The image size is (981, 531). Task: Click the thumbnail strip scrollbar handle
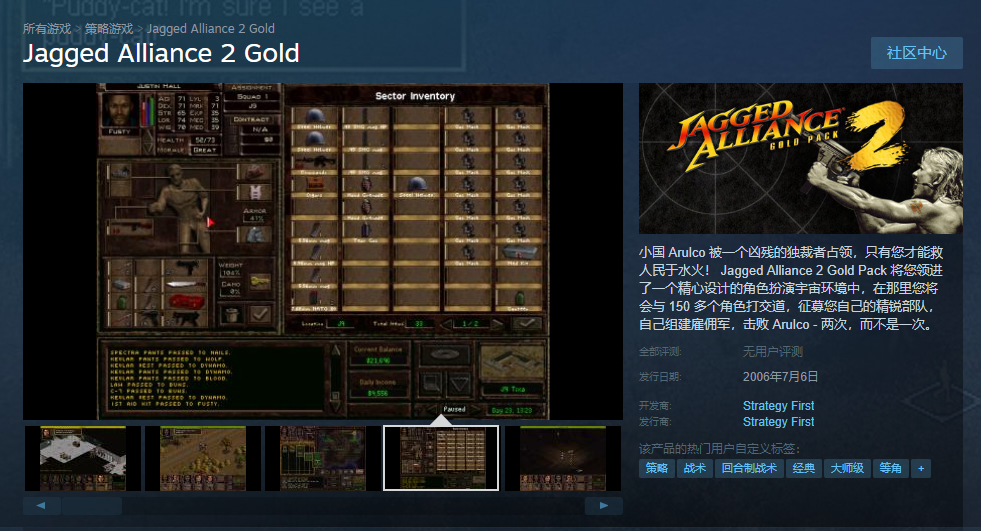(91, 505)
